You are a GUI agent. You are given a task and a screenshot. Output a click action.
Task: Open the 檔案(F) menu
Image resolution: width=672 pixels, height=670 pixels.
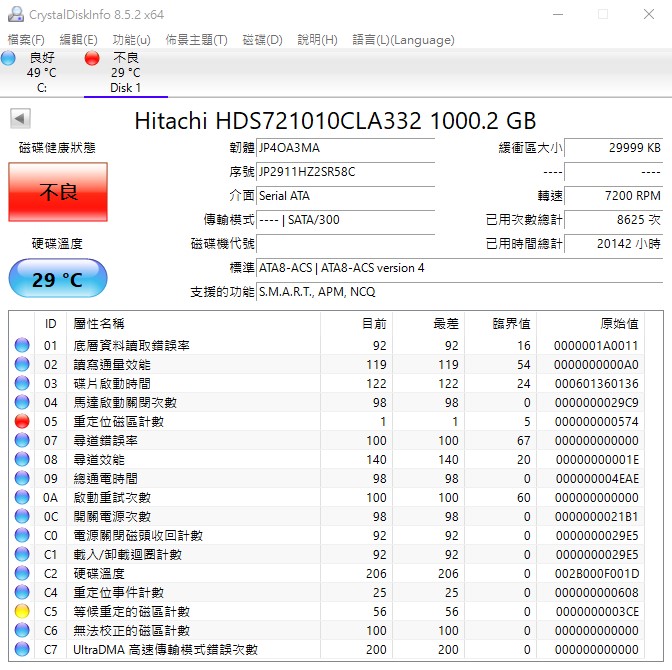(x=26, y=39)
